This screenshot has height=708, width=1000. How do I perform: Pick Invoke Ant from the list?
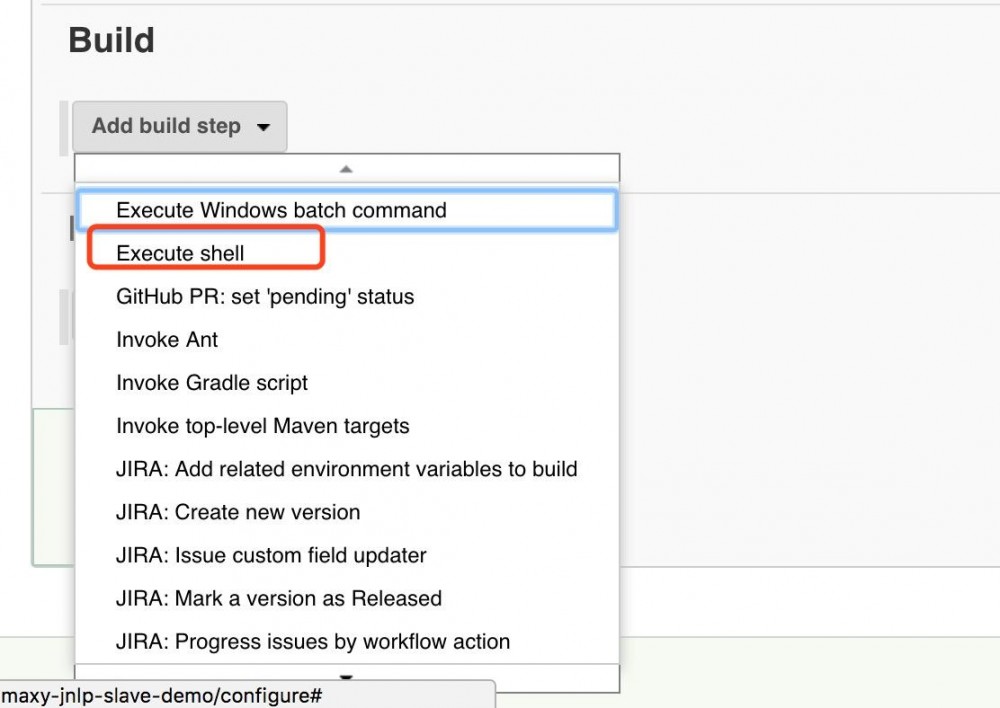pyautogui.click(x=166, y=339)
